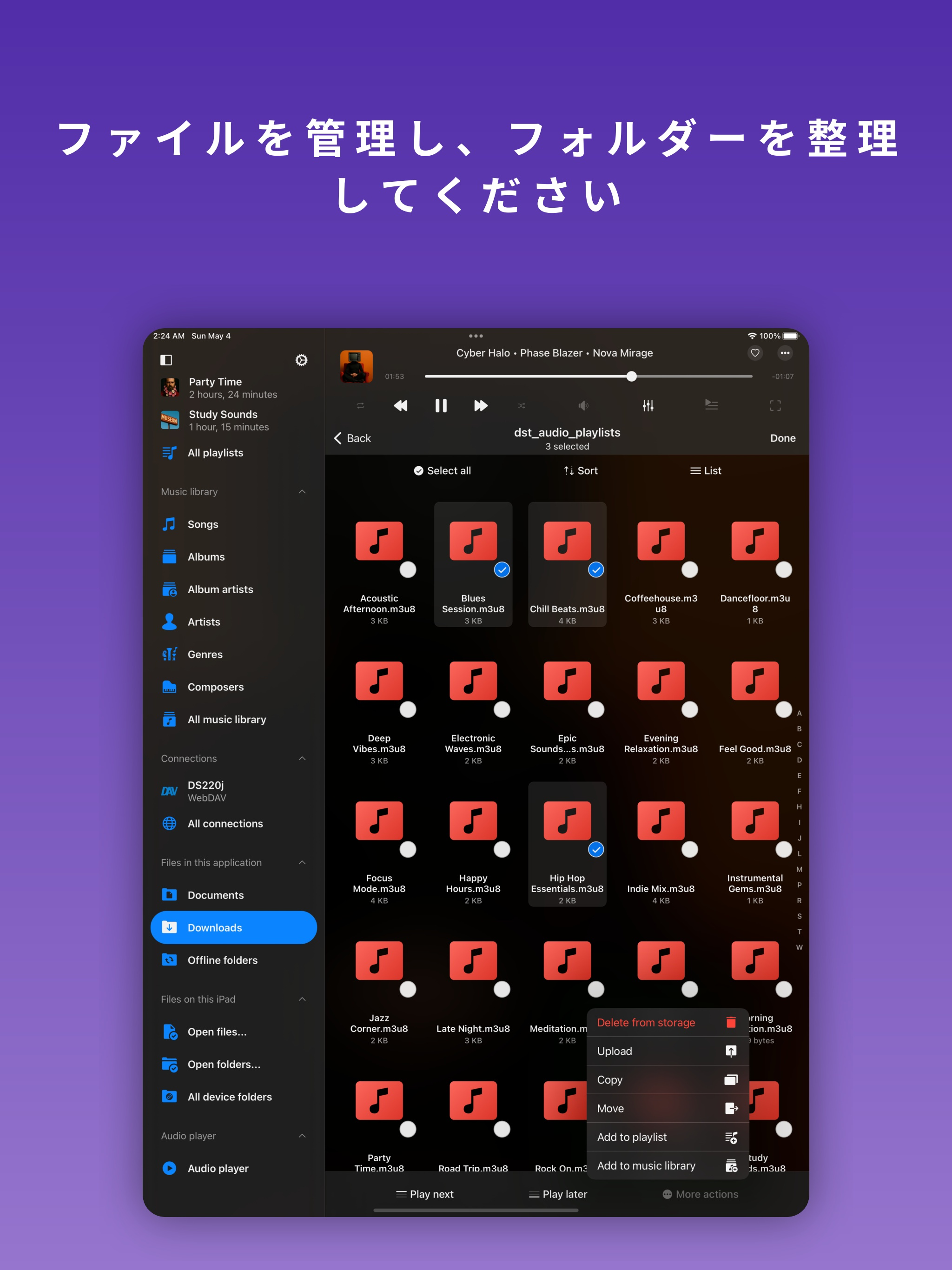This screenshot has width=952, height=1270.
Task: Deselect Chill Beats.m3u8 checkbox
Action: (x=596, y=569)
